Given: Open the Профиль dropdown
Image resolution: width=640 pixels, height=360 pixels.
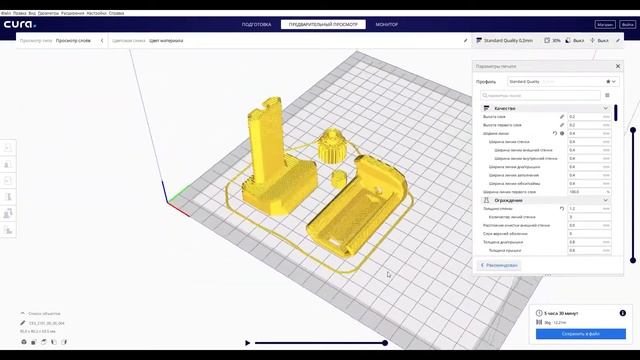Looking at the screenshot, I should tap(563, 82).
